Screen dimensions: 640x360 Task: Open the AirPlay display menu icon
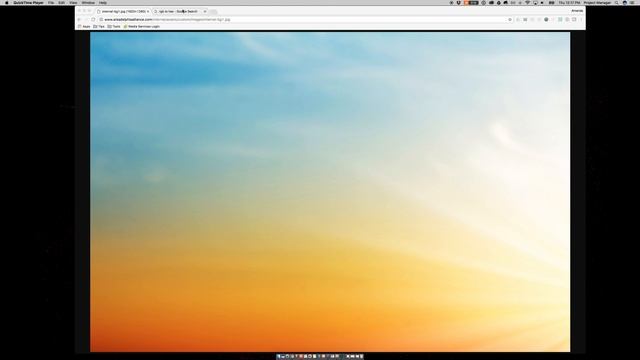click(x=535, y=2)
